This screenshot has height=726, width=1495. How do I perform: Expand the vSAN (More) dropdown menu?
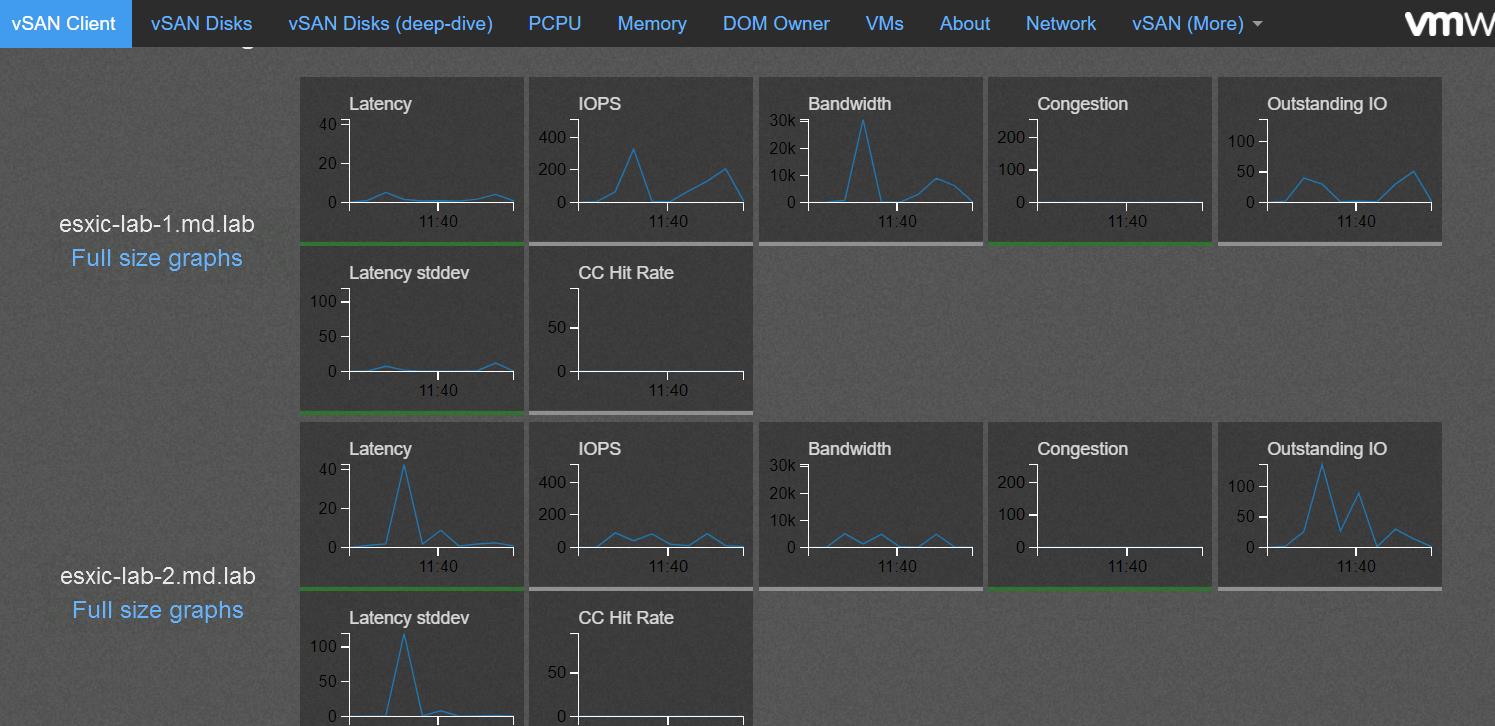(1197, 23)
